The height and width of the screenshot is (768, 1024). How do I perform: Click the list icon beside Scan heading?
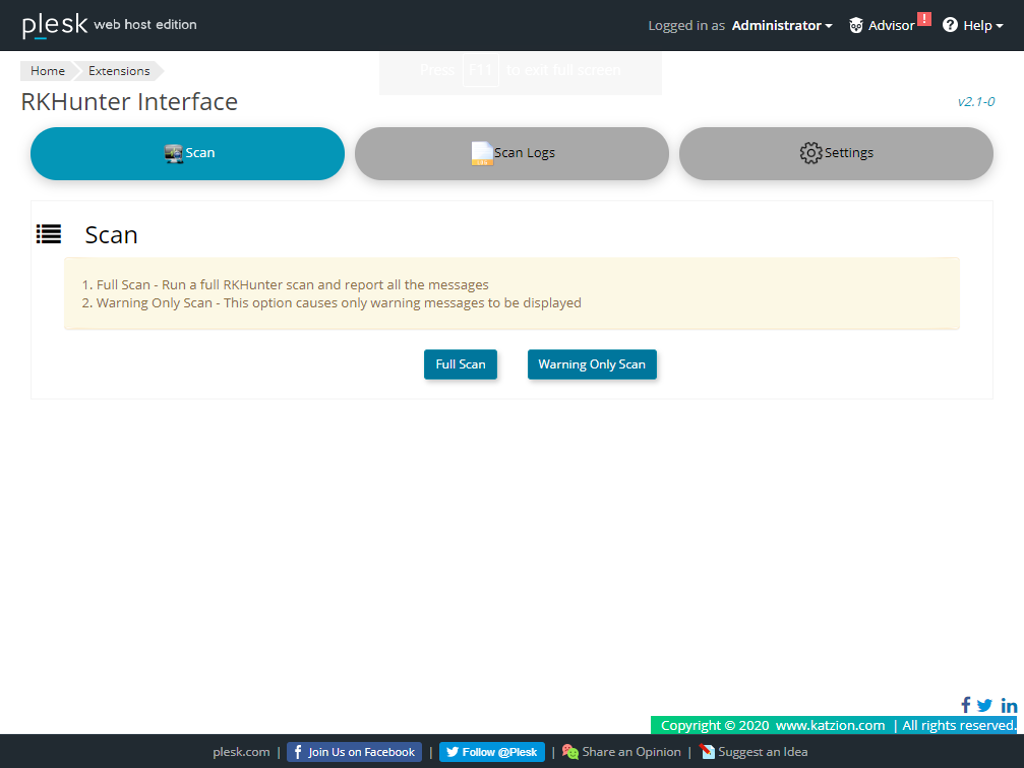[48, 234]
